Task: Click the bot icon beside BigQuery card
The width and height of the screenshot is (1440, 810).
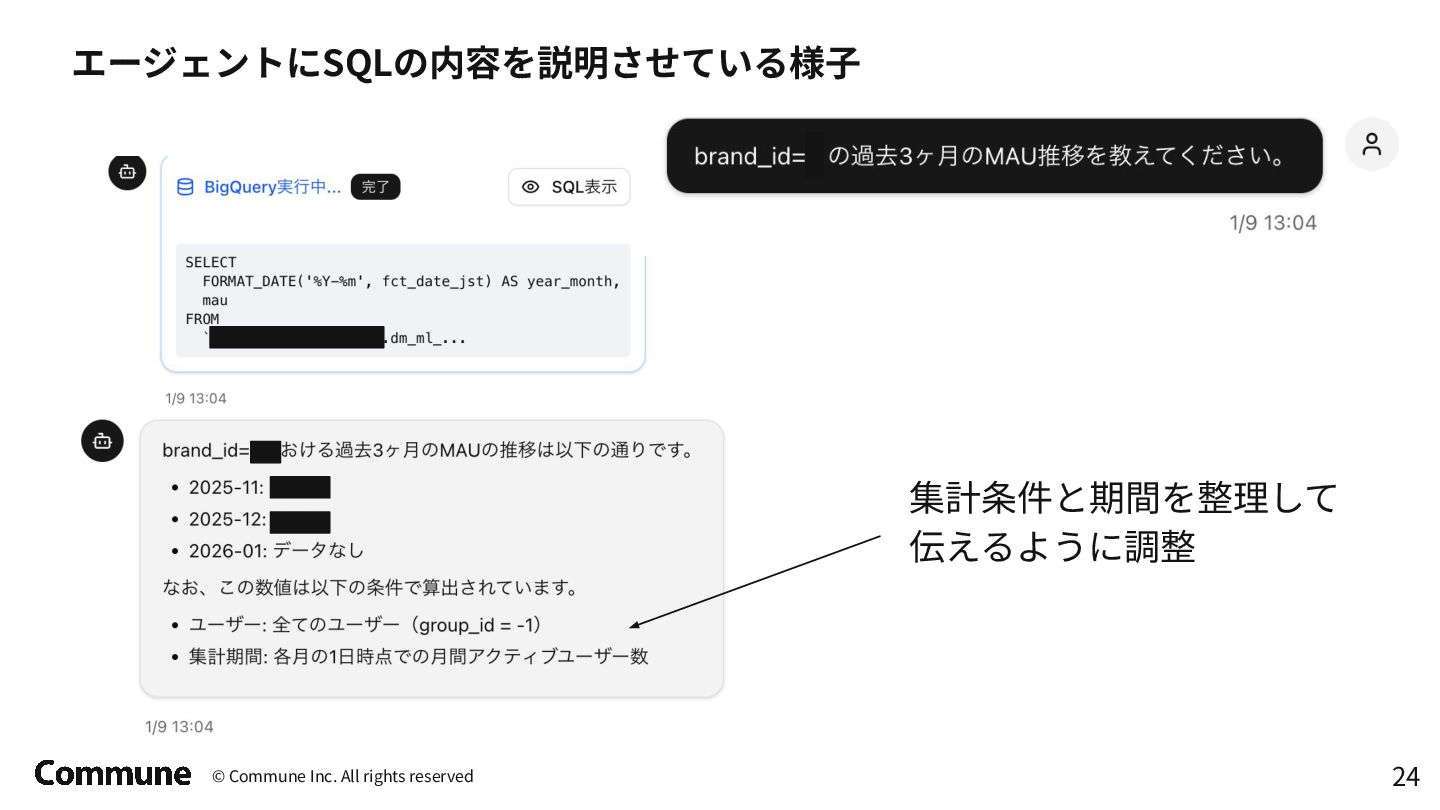Action: point(127,172)
